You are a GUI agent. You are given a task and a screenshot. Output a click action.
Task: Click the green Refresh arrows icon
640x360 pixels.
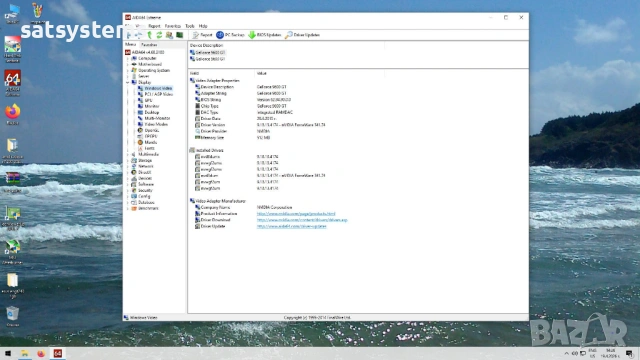159,35
